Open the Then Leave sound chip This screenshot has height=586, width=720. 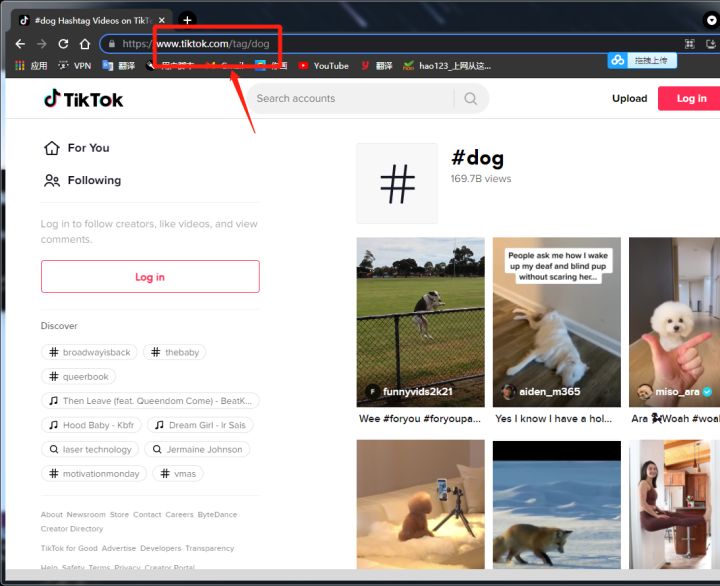[150, 401]
